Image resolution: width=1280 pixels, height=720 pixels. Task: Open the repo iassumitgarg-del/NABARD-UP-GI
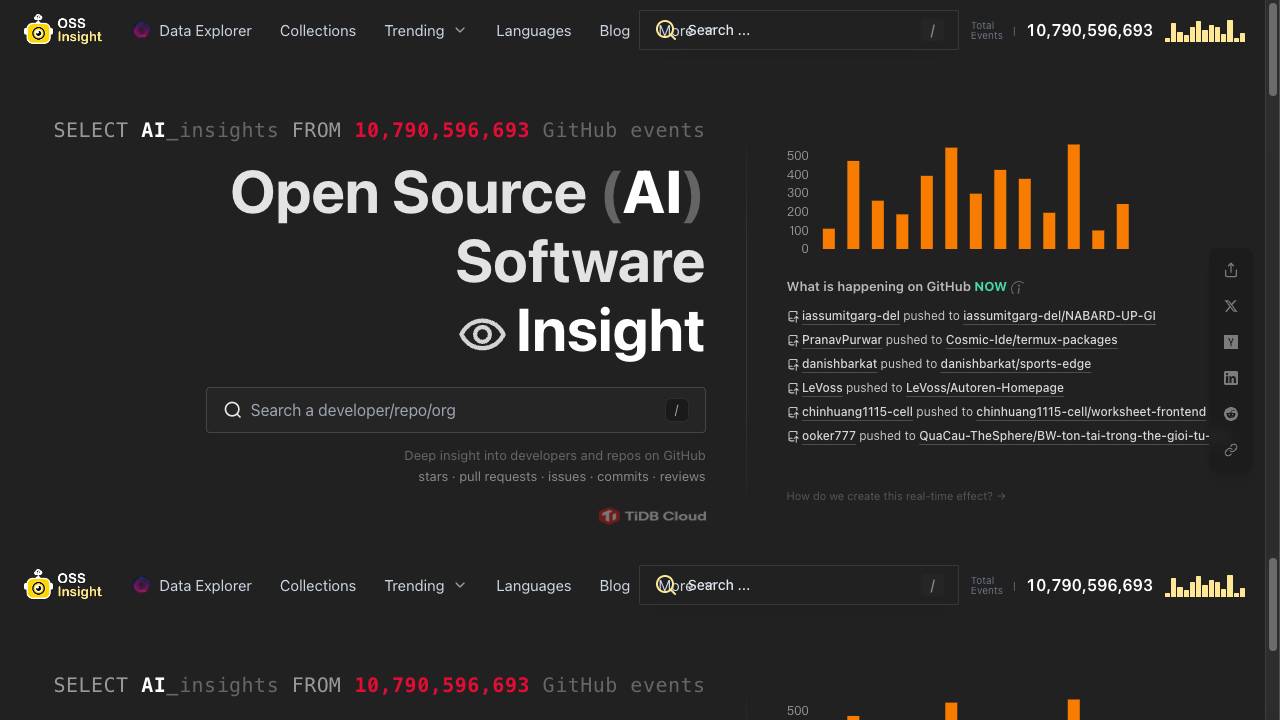[1059, 316]
